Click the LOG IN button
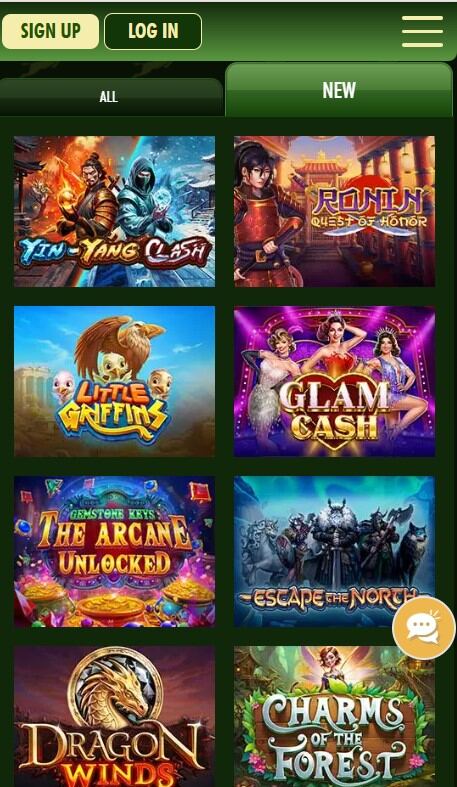This screenshot has width=457, height=787. click(153, 31)
